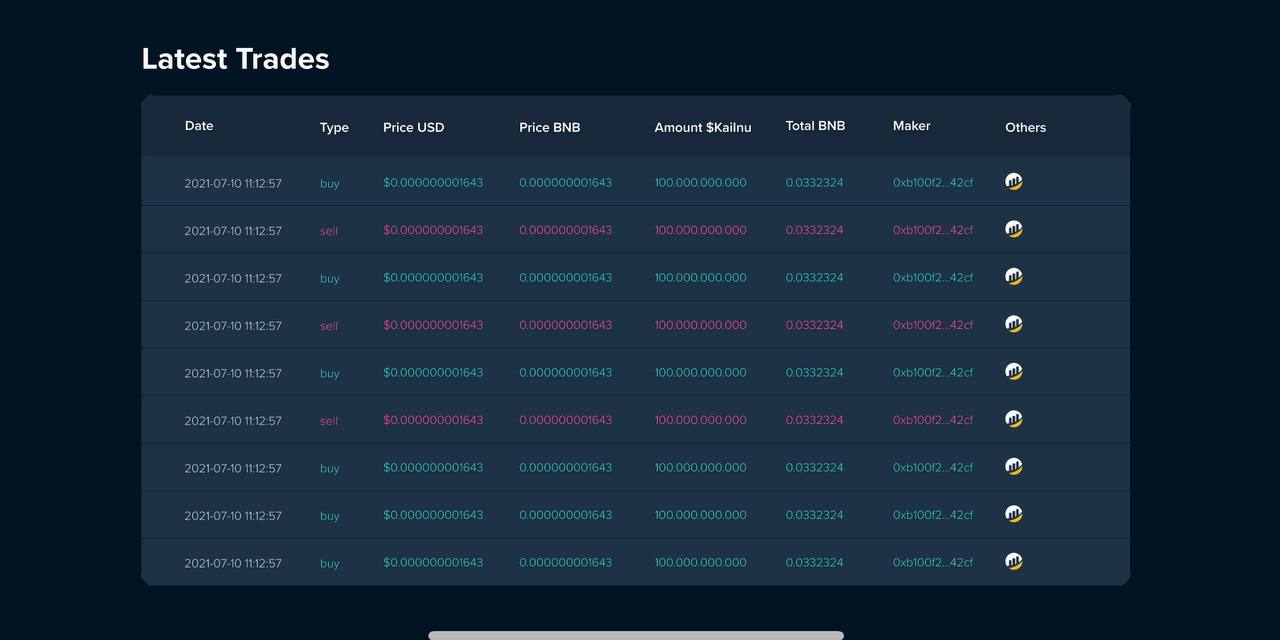Open chart icon in first trade row
The image size is (1280, 640).
tap(1013, 182)
